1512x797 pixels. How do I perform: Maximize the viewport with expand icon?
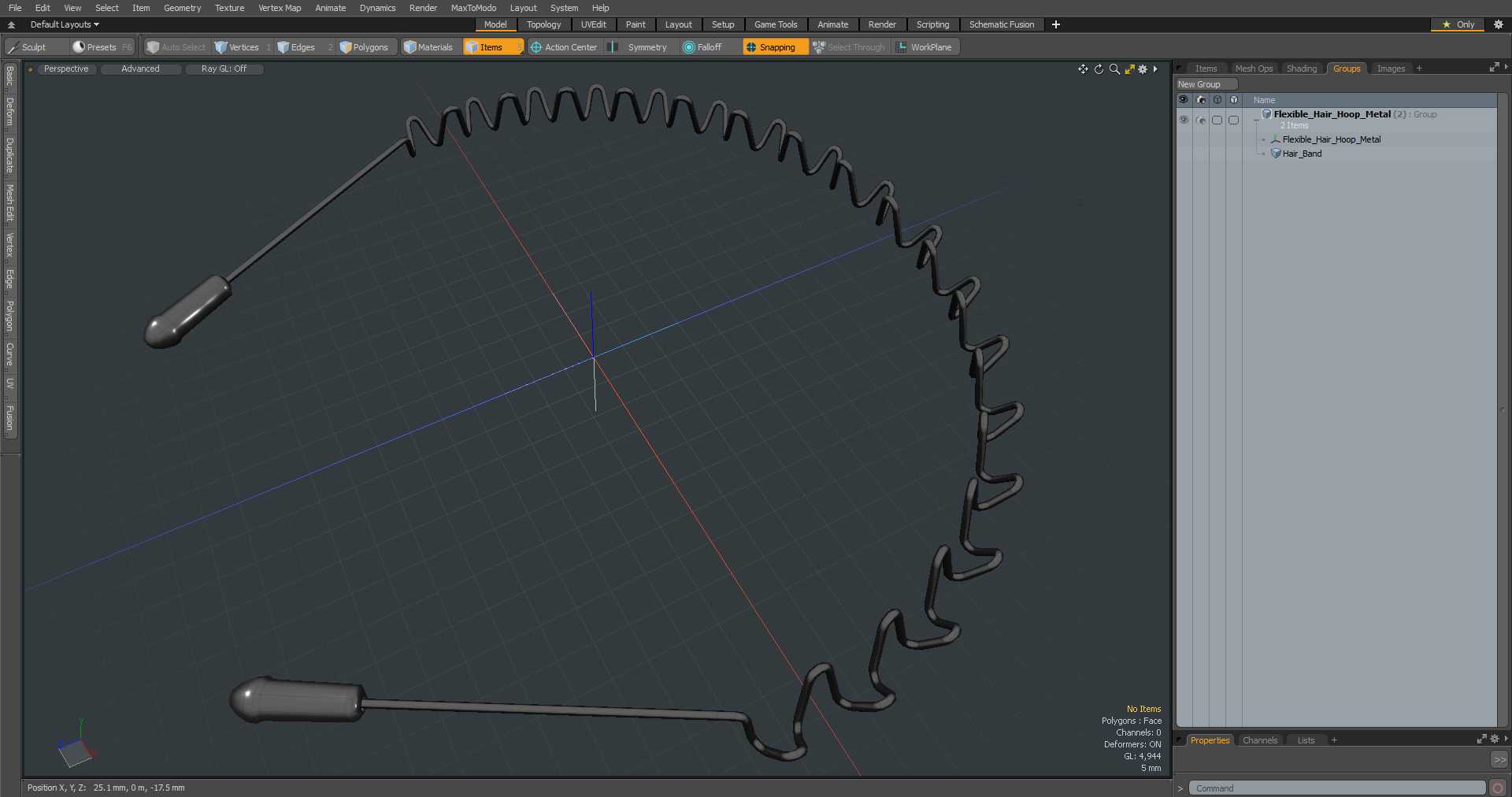[x=1129, y=69]
